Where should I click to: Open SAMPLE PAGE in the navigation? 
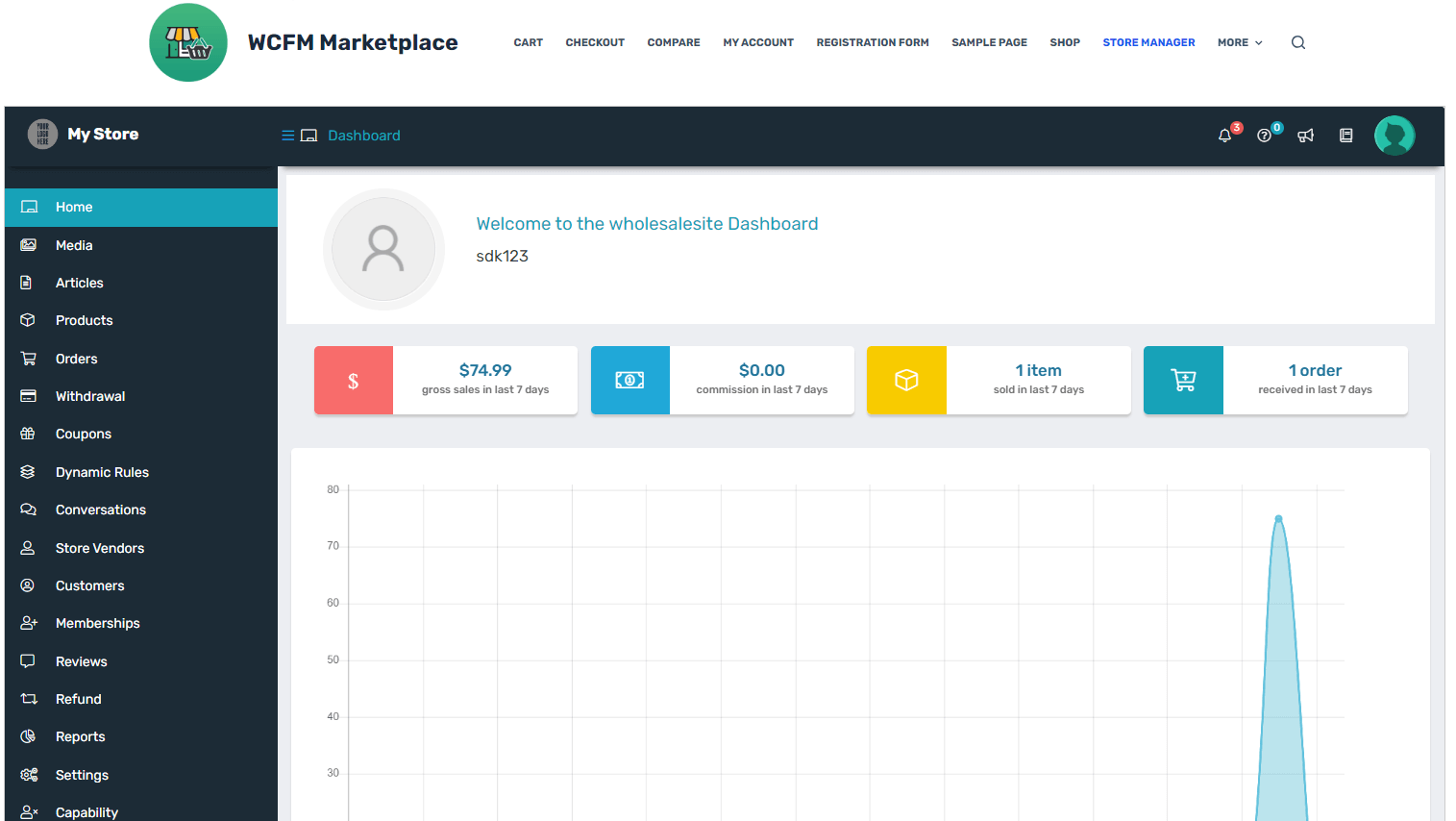(x=989, y=42)
